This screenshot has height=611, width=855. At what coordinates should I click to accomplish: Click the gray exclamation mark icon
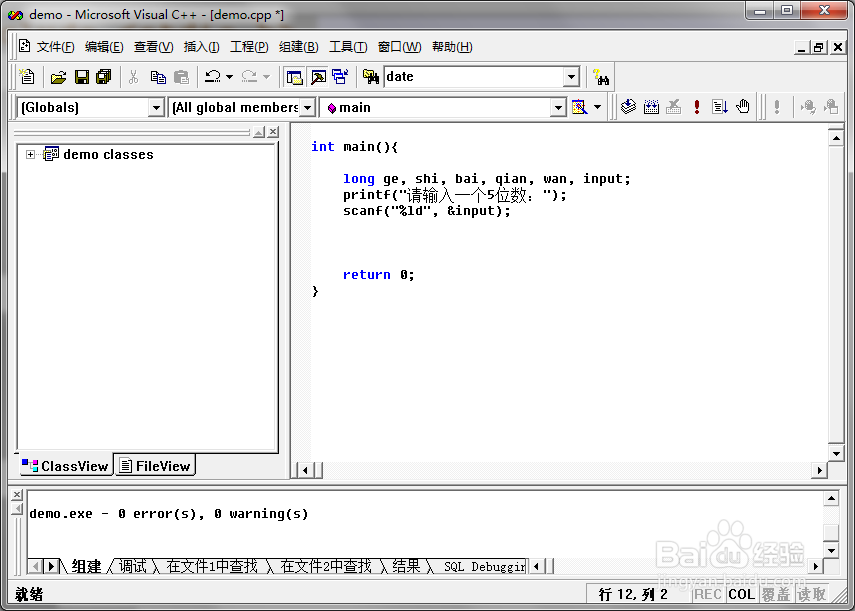777,107
